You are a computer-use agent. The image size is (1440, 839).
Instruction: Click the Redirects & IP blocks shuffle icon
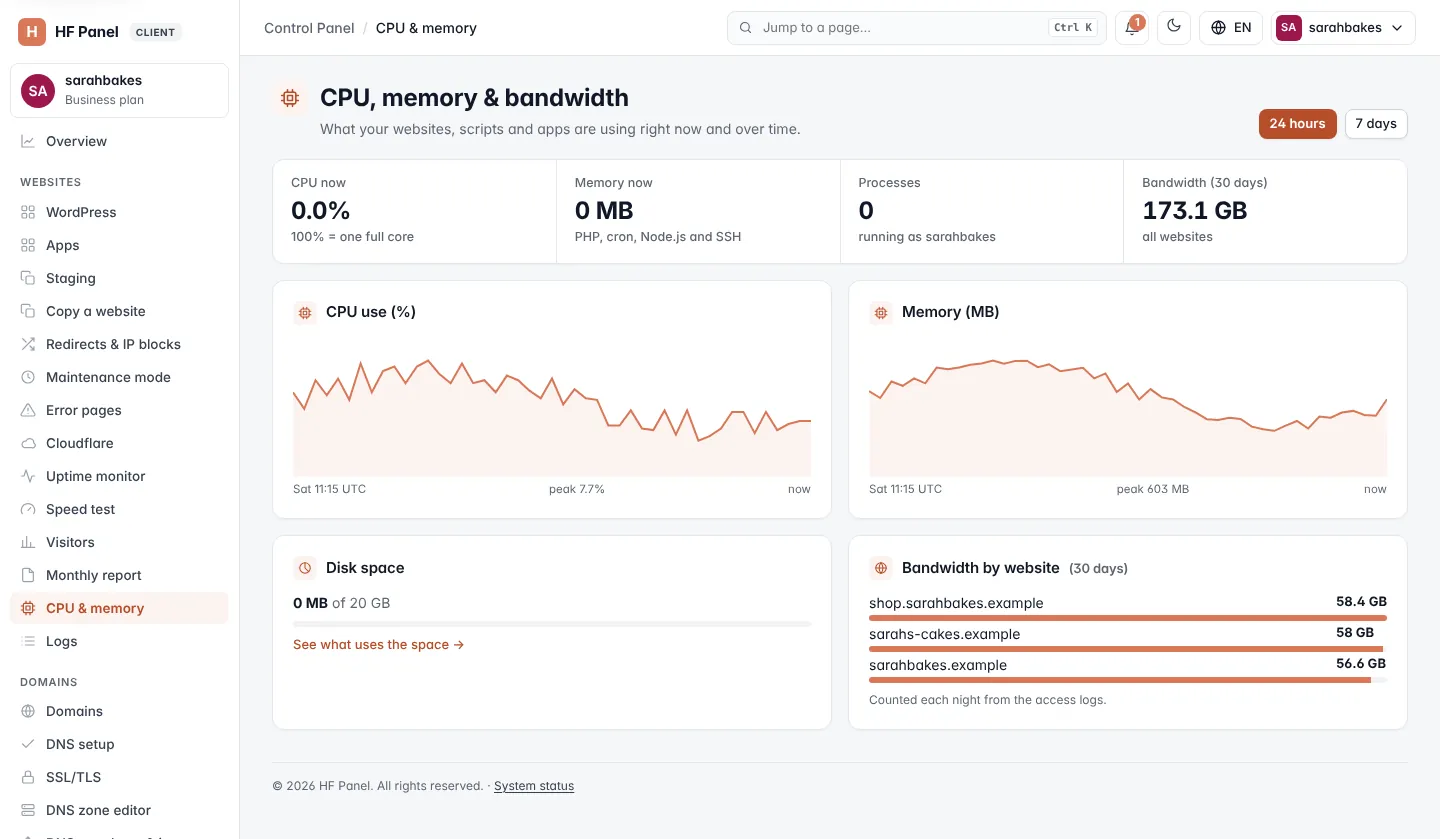click(x=28, y=344)
